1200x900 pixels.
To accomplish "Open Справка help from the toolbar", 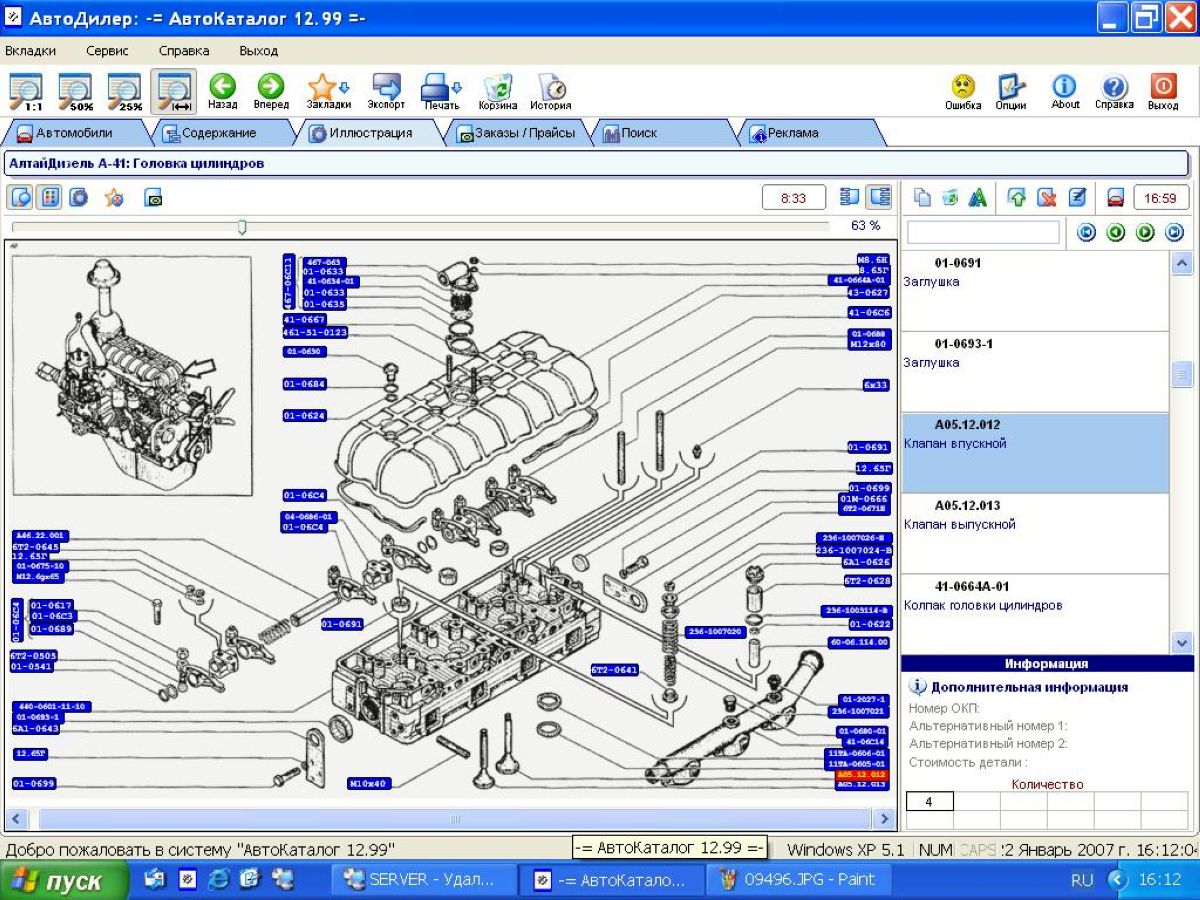I will [1114, 91].
